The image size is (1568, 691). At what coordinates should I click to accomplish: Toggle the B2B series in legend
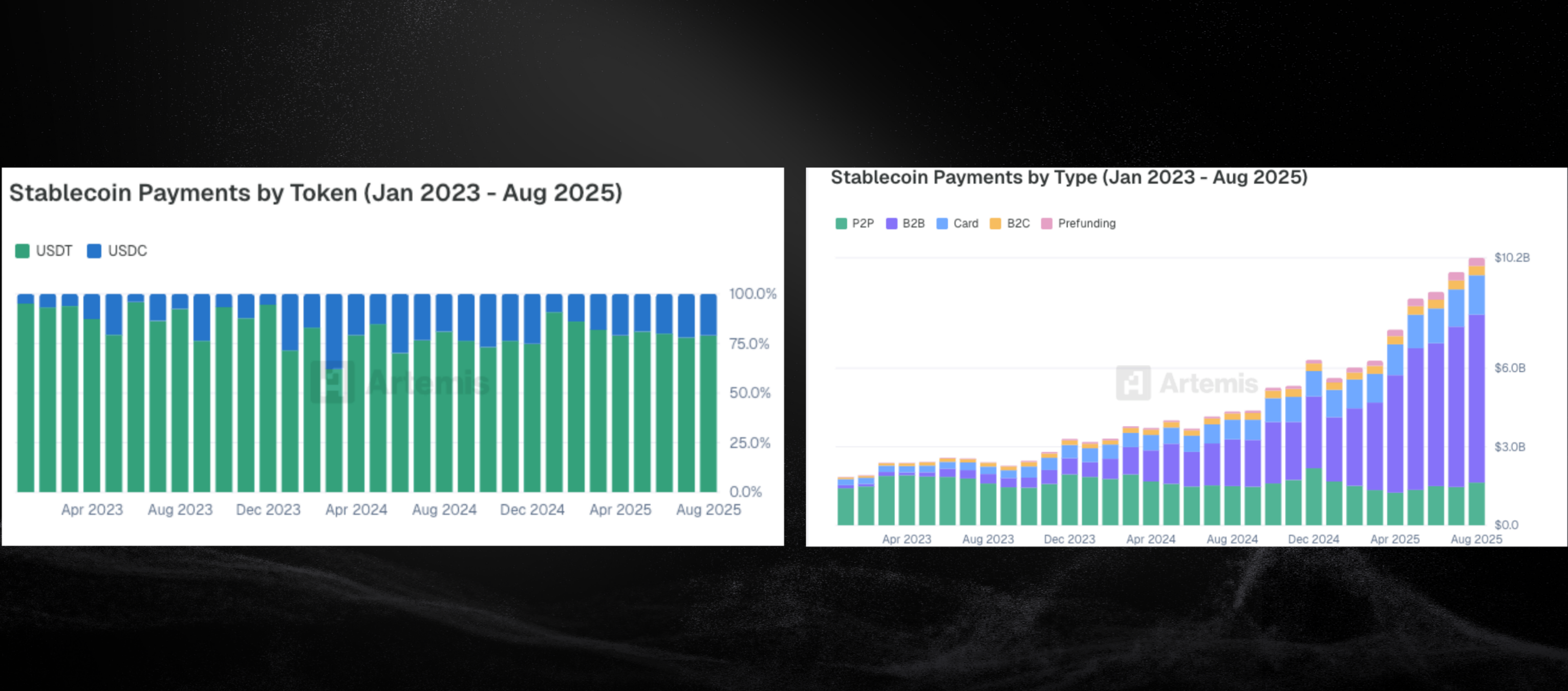point(905,224)
